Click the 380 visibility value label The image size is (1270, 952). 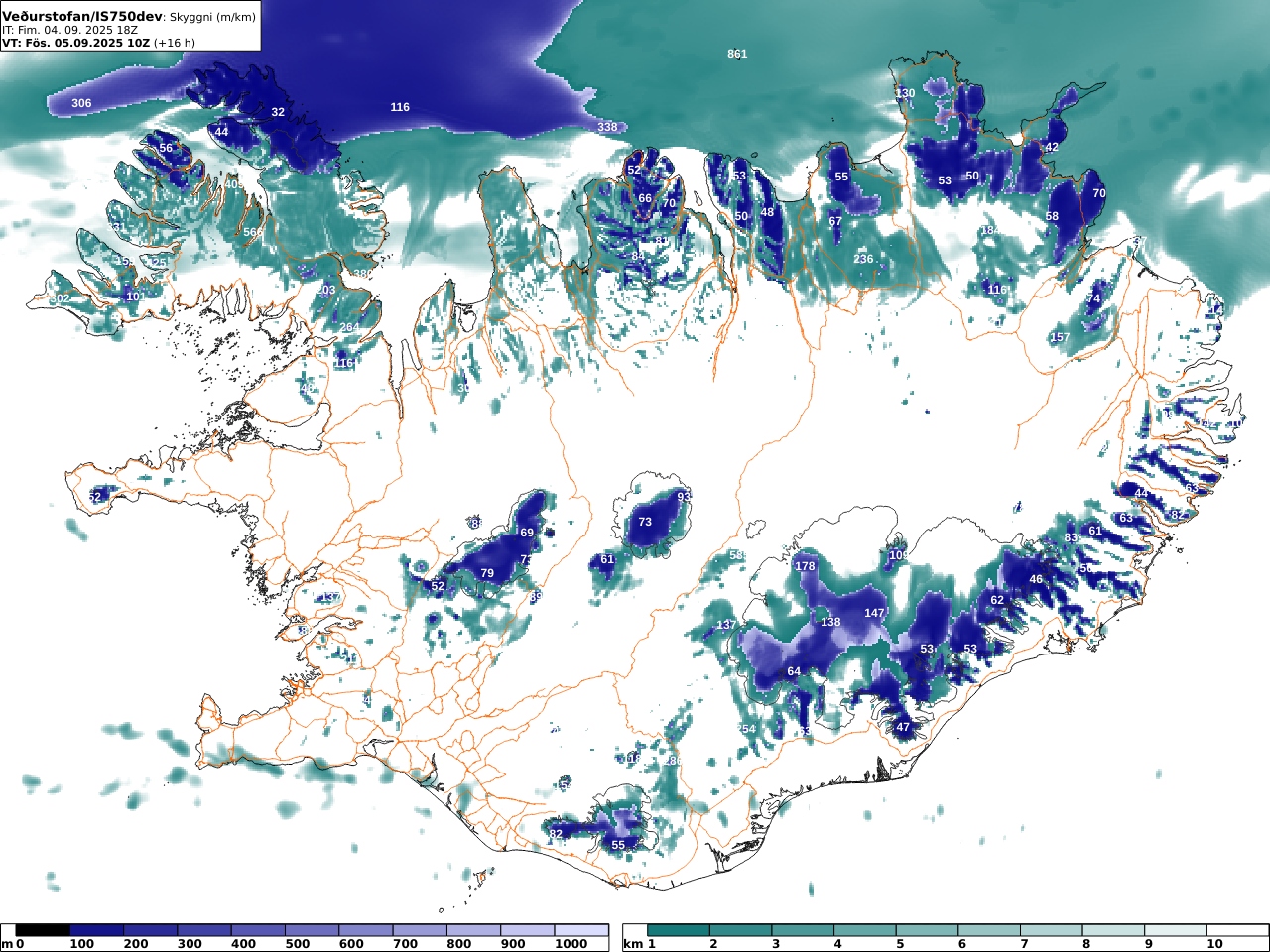point(363,274)
